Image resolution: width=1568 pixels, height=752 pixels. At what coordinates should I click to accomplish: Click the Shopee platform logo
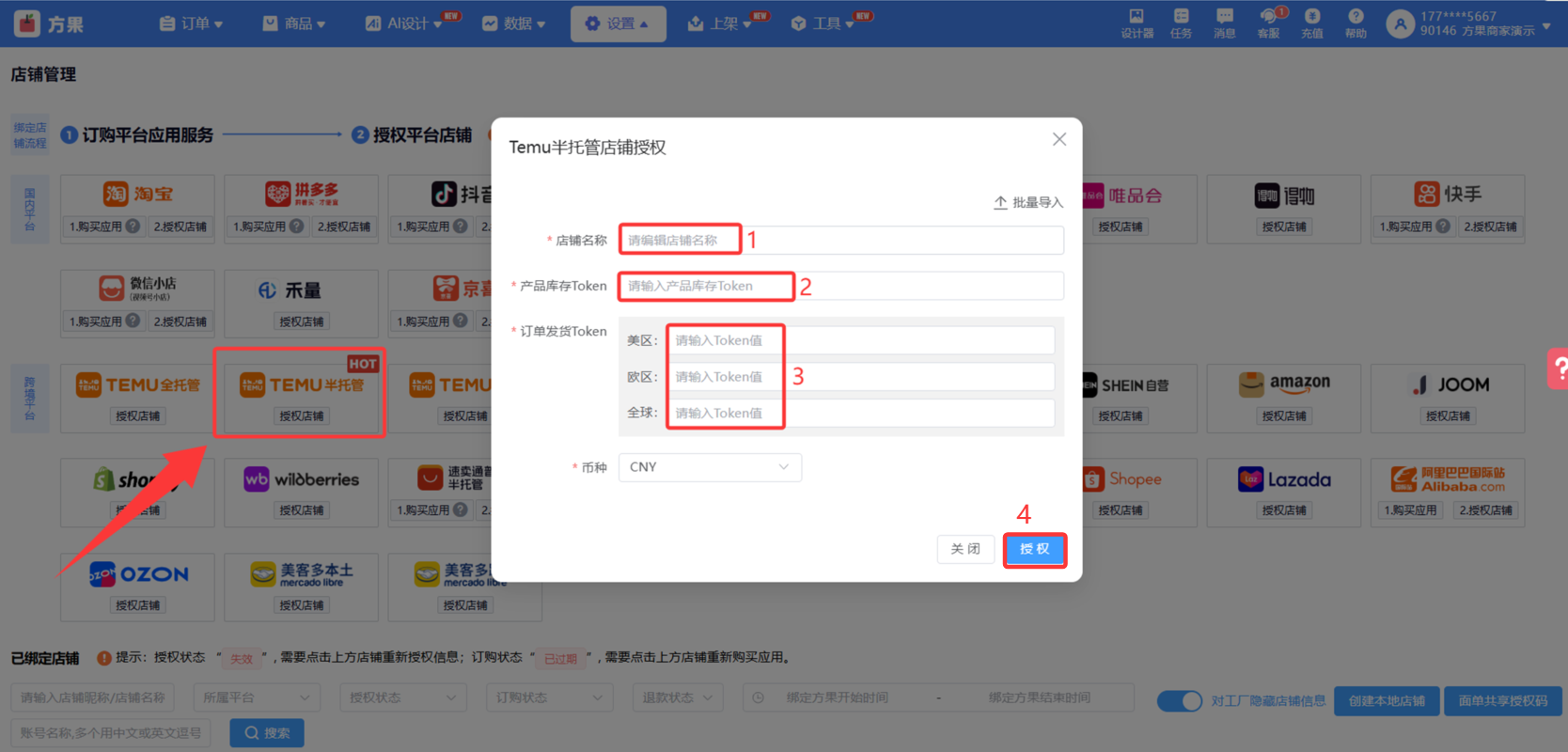[x=1122, y=479]
